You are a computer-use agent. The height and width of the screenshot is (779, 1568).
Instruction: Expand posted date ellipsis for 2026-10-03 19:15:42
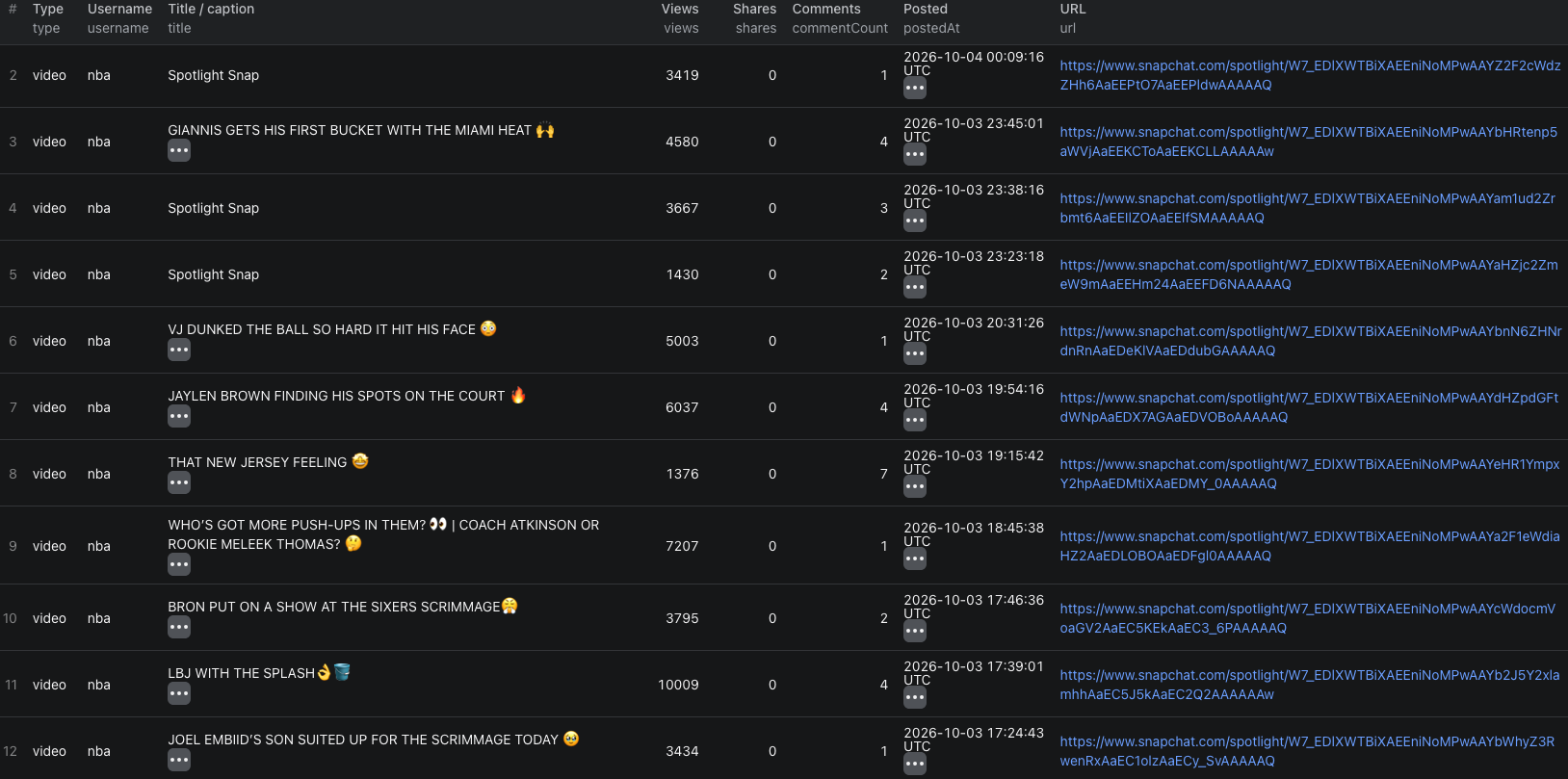(x=915, y=486)
